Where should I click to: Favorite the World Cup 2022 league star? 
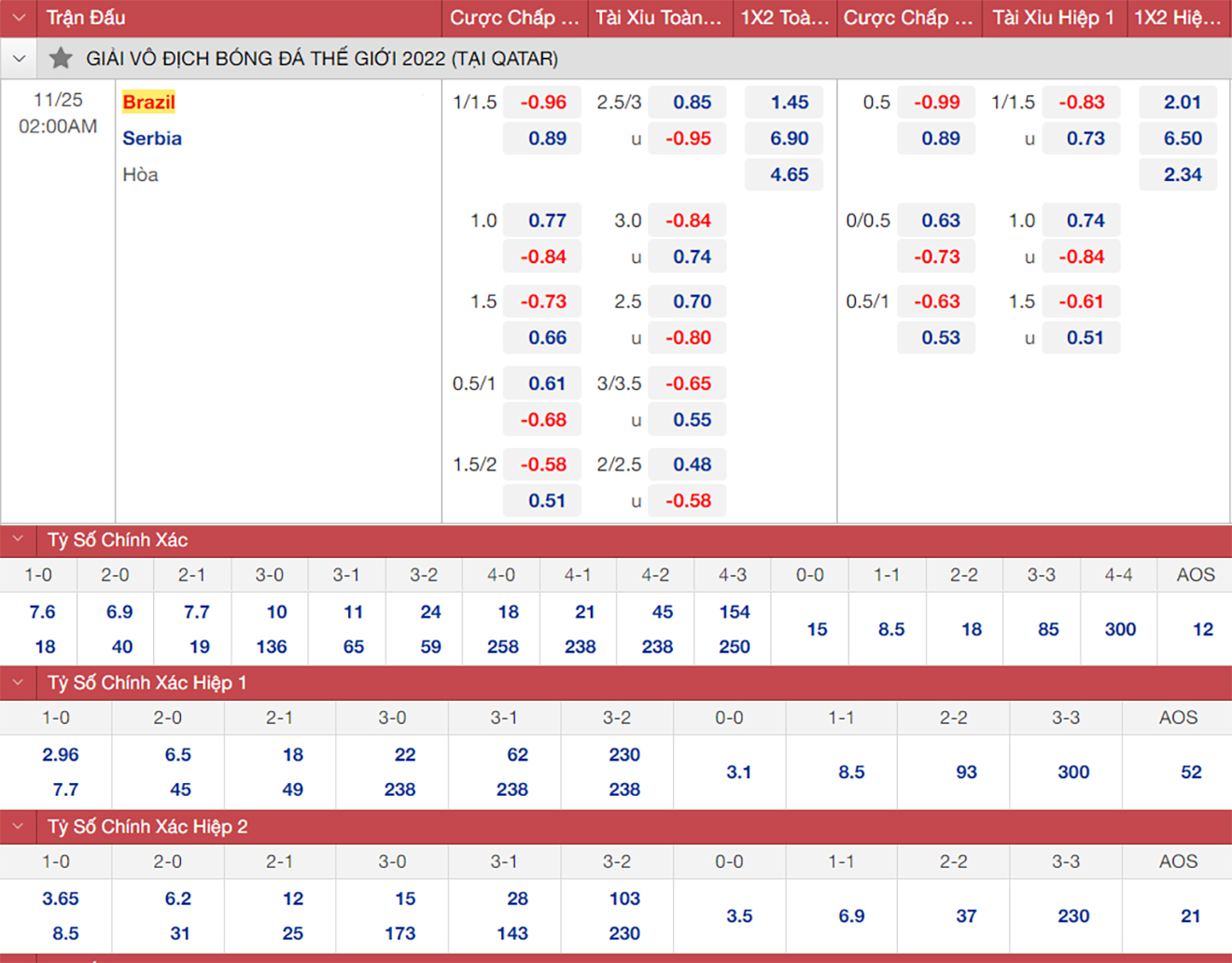pyautogui.click(x=61, y=59)
